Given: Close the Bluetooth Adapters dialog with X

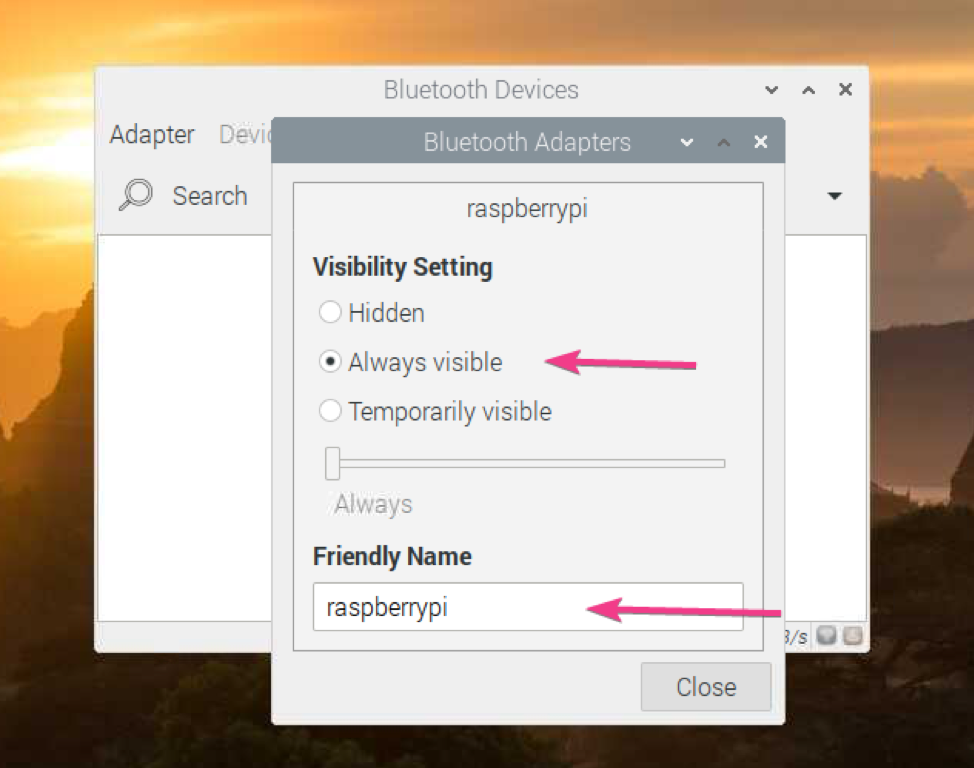Looking at the screenshot, I should [x=761, y=142].
